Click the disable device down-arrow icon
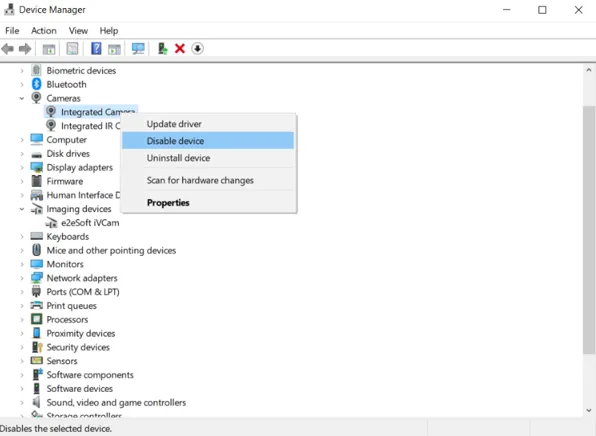Image resolution: width=596 pixels, height=436 pixels. point(197,49)
